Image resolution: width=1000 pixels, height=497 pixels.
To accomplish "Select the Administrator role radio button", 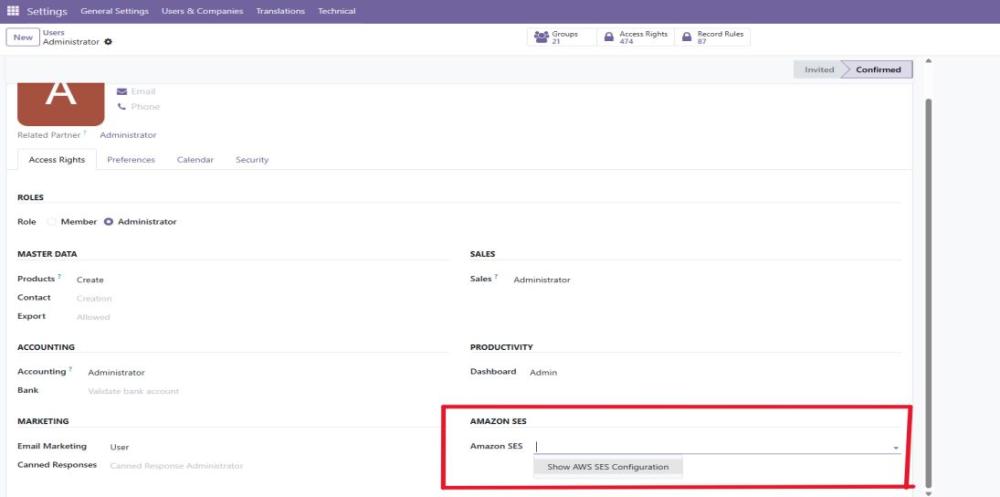I will click(109, 221).
